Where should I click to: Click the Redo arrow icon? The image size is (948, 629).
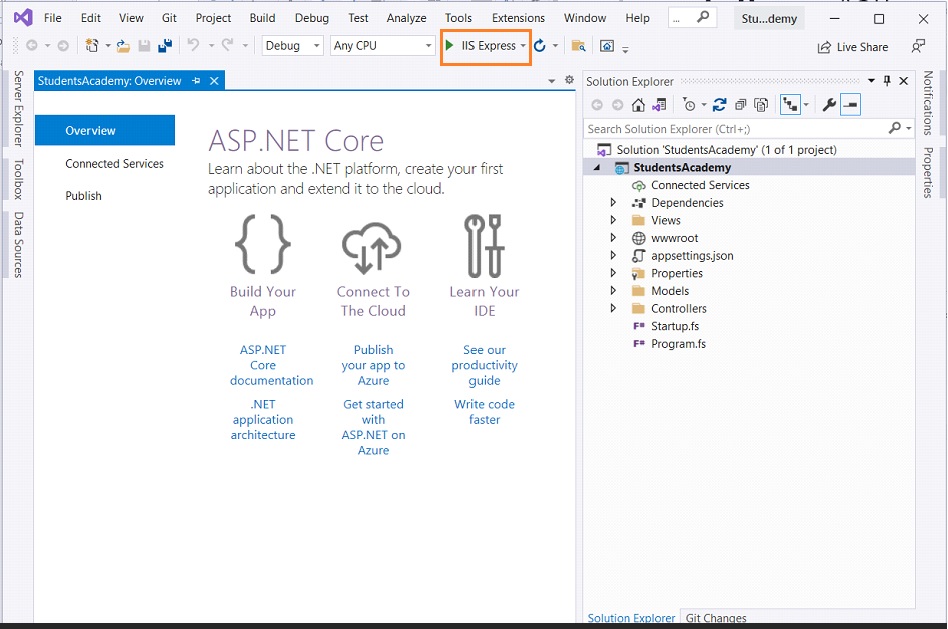click(227, 45)
